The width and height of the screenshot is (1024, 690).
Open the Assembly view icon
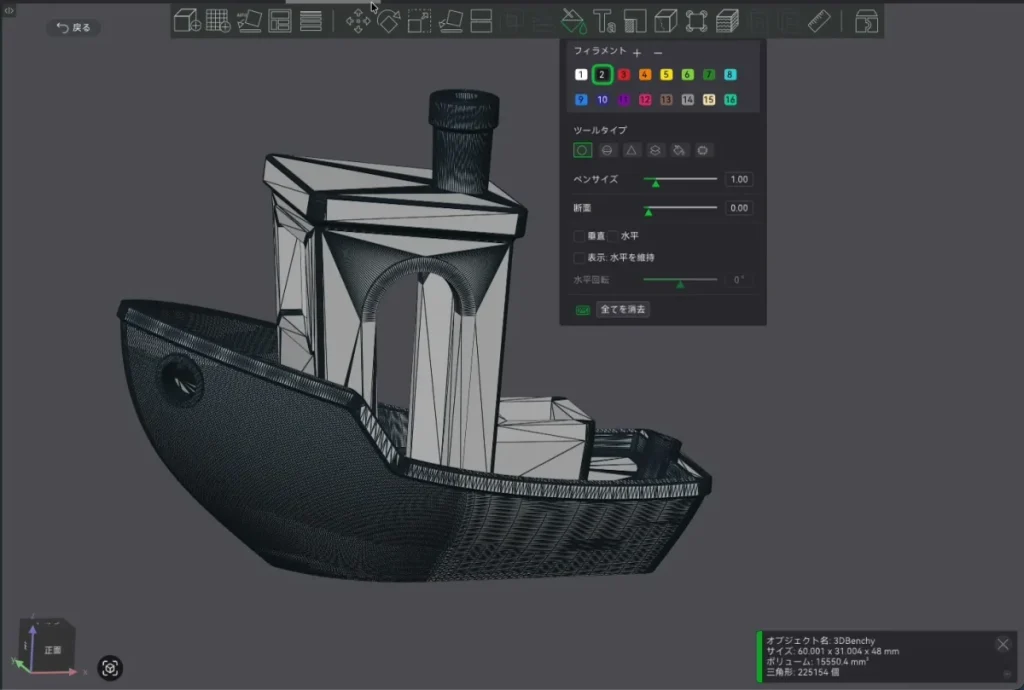click(867, 21)
